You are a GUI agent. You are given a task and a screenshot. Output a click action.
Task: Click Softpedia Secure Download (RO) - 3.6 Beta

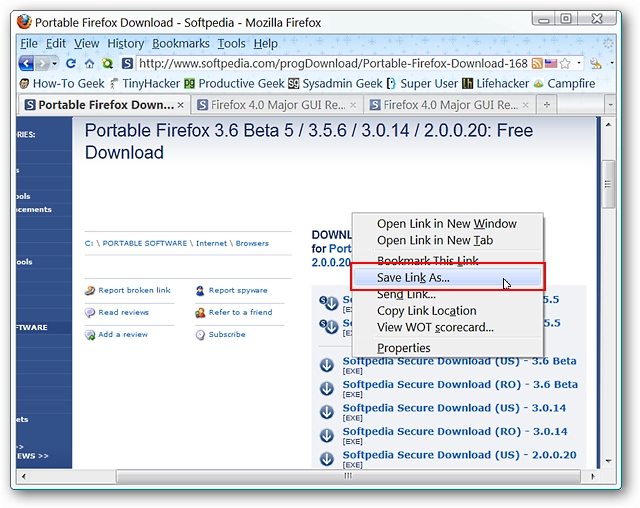[460, 384]
